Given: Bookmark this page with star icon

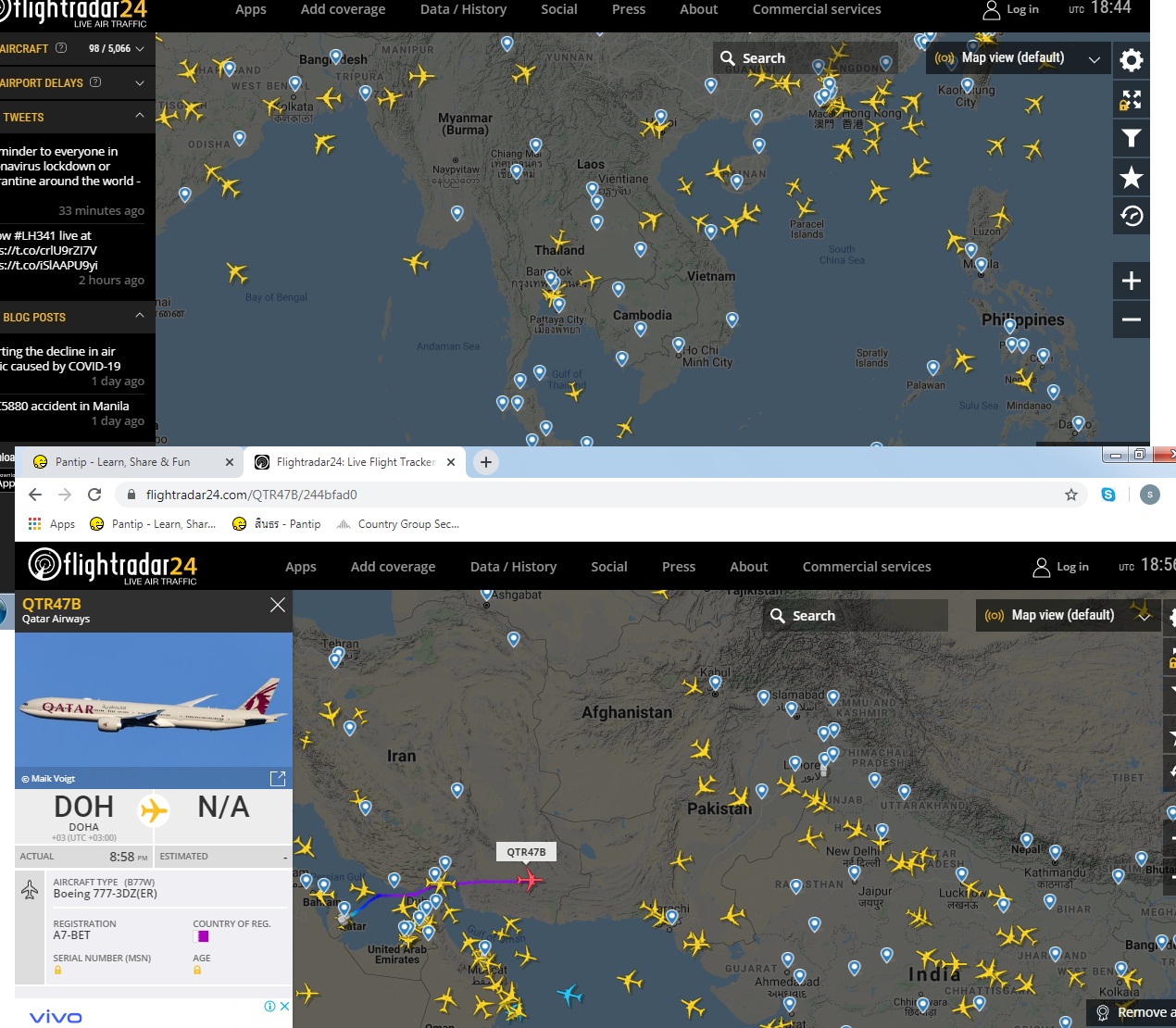Looking at the screenshot, I should pyautogui.click(x=1071, y=495).
